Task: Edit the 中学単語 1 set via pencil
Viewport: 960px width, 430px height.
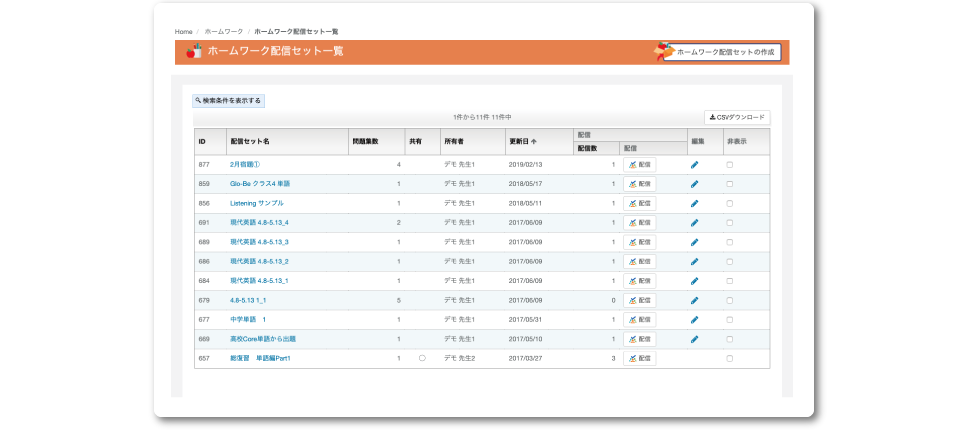Action: pos(695,320)
